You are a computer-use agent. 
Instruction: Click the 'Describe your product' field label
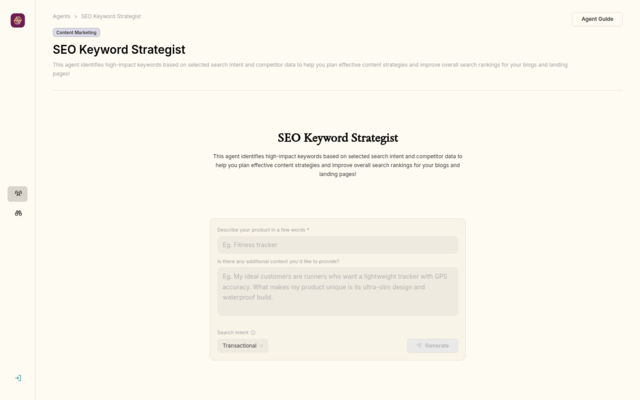pos(263,230)
